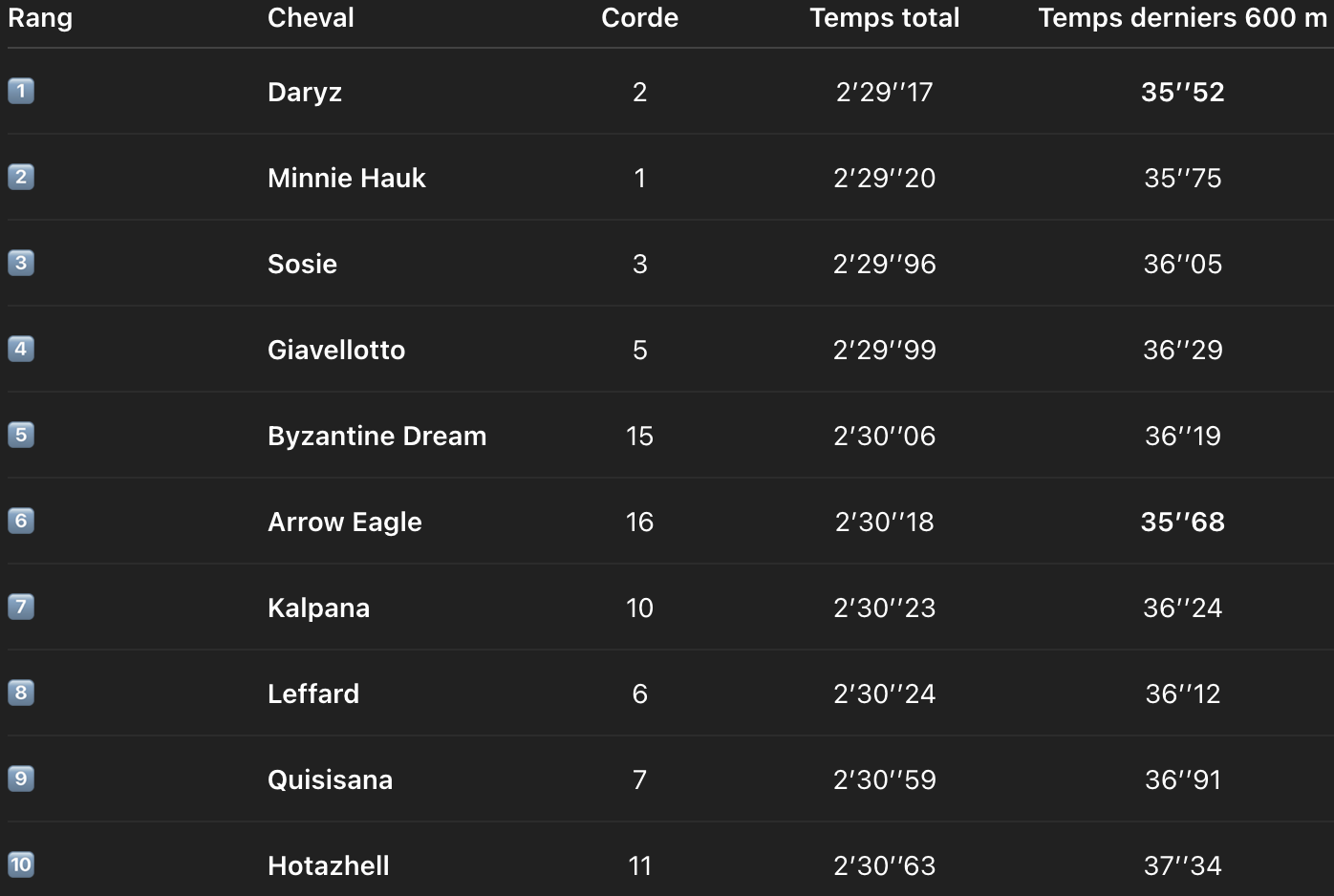Select the horse name Daryz
1334x896 pixels.
click(x=305, y=93)
